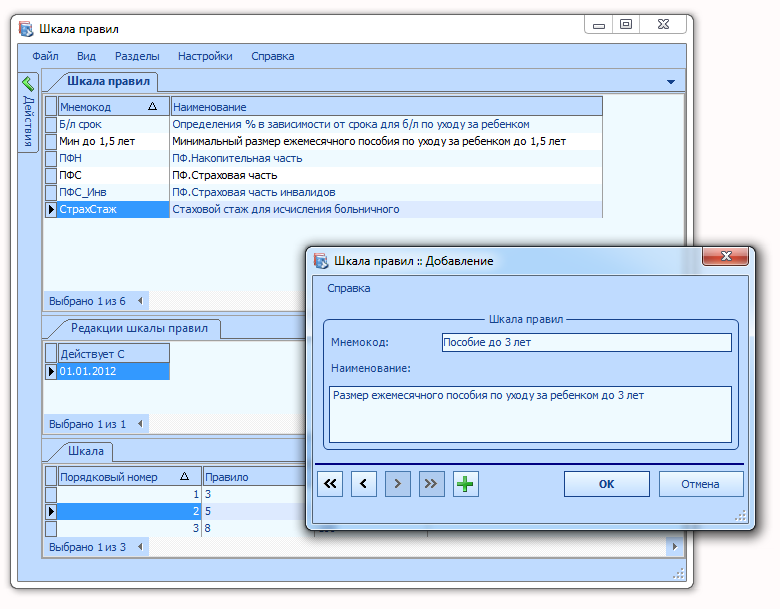Go to previous record in Добавление dialog

(x=364, y=484)
